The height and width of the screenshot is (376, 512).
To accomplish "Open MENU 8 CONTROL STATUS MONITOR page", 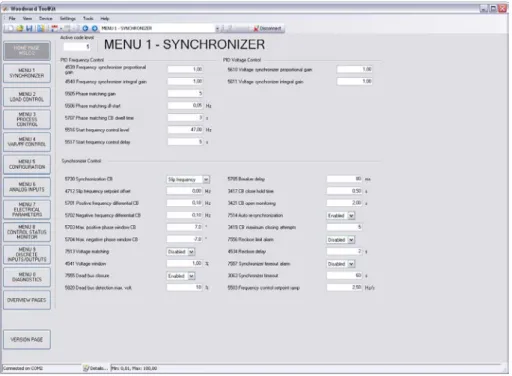I will 27,232.
